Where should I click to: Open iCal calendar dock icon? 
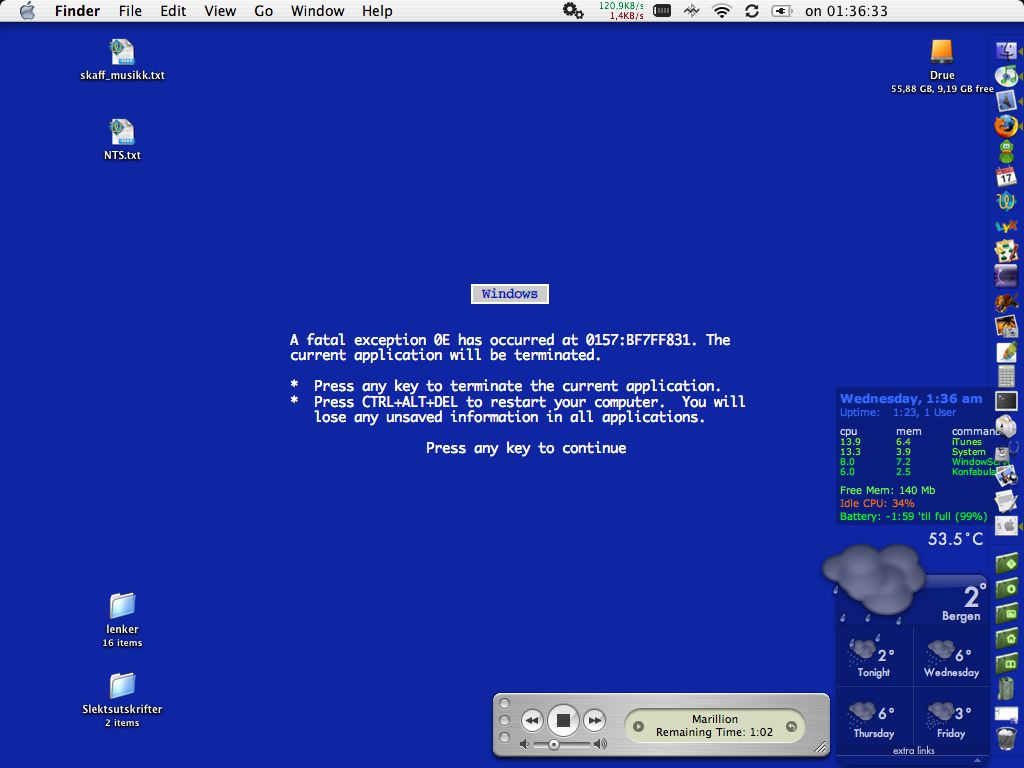coord(1006,176)
